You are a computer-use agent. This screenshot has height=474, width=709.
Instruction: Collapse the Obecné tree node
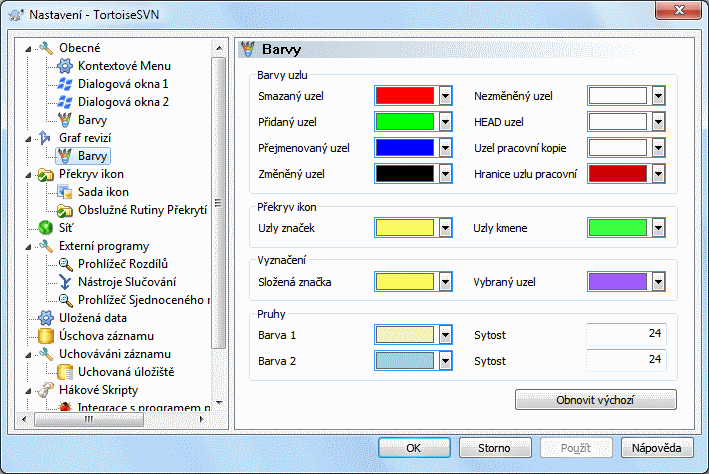tap(28, 49)
